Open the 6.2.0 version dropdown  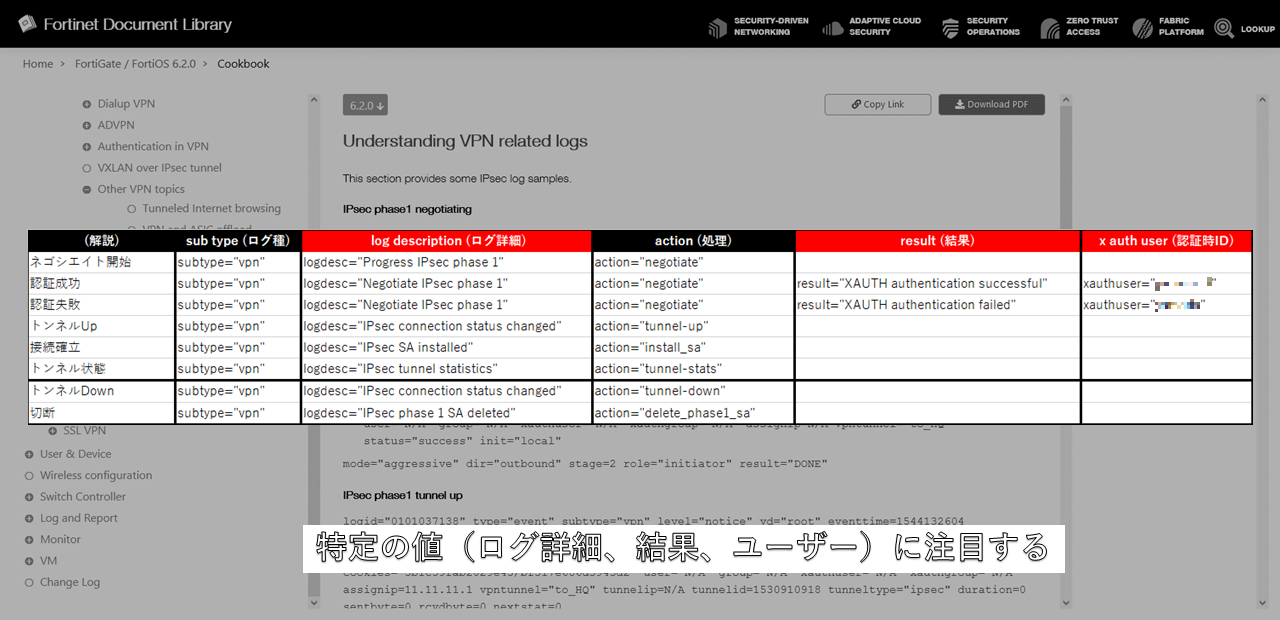click(x=367, y=105)
